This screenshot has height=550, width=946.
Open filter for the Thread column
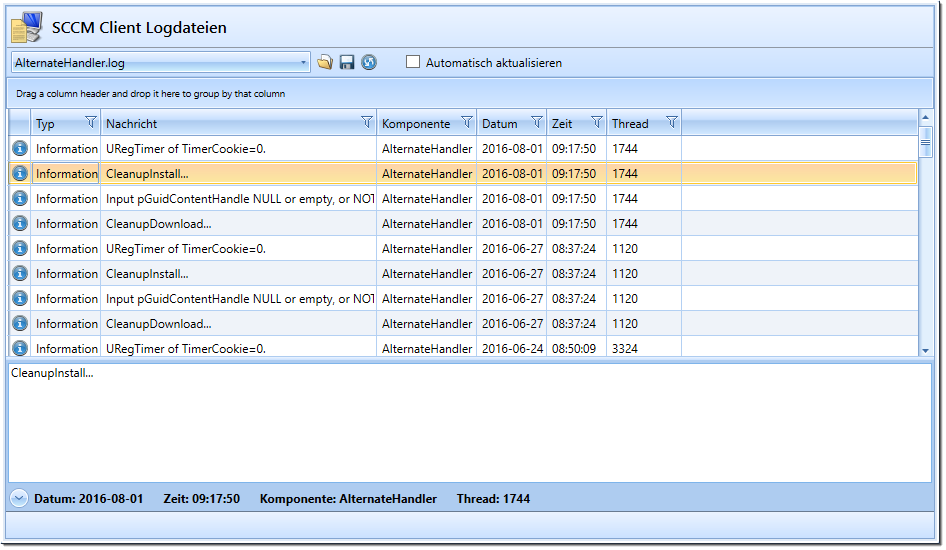(x=671, y=122)
